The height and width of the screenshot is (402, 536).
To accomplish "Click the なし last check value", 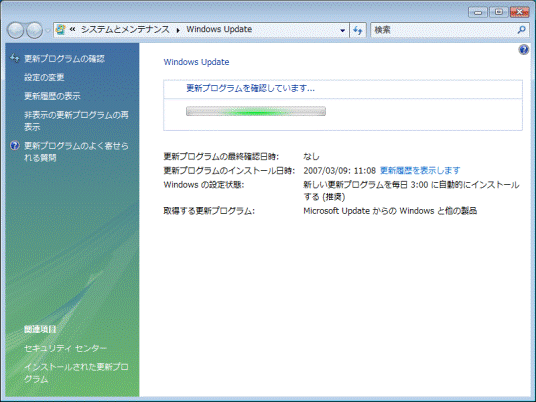I will (311, 157).
